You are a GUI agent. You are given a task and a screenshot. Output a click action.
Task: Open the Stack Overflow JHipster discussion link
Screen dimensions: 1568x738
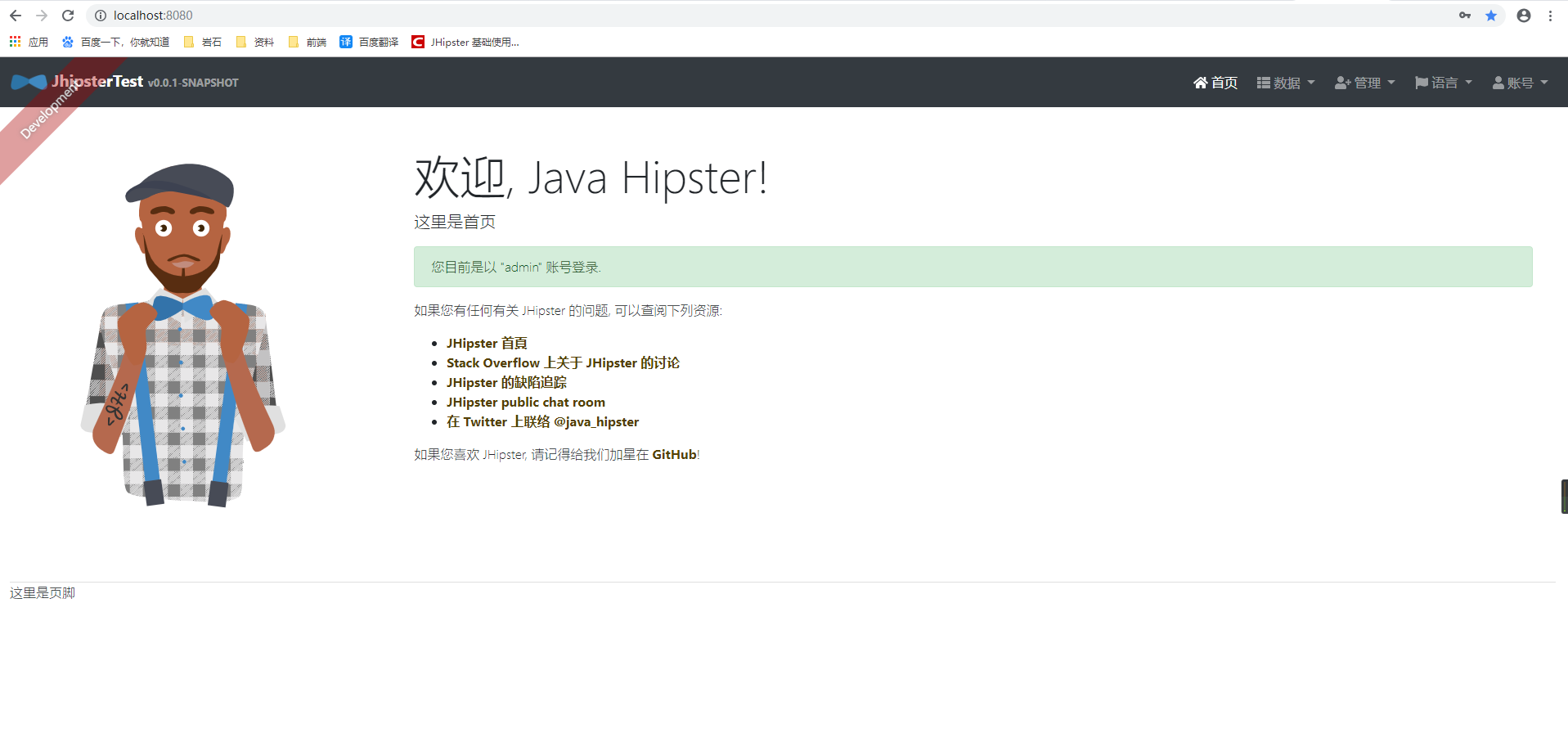point(563,362)
